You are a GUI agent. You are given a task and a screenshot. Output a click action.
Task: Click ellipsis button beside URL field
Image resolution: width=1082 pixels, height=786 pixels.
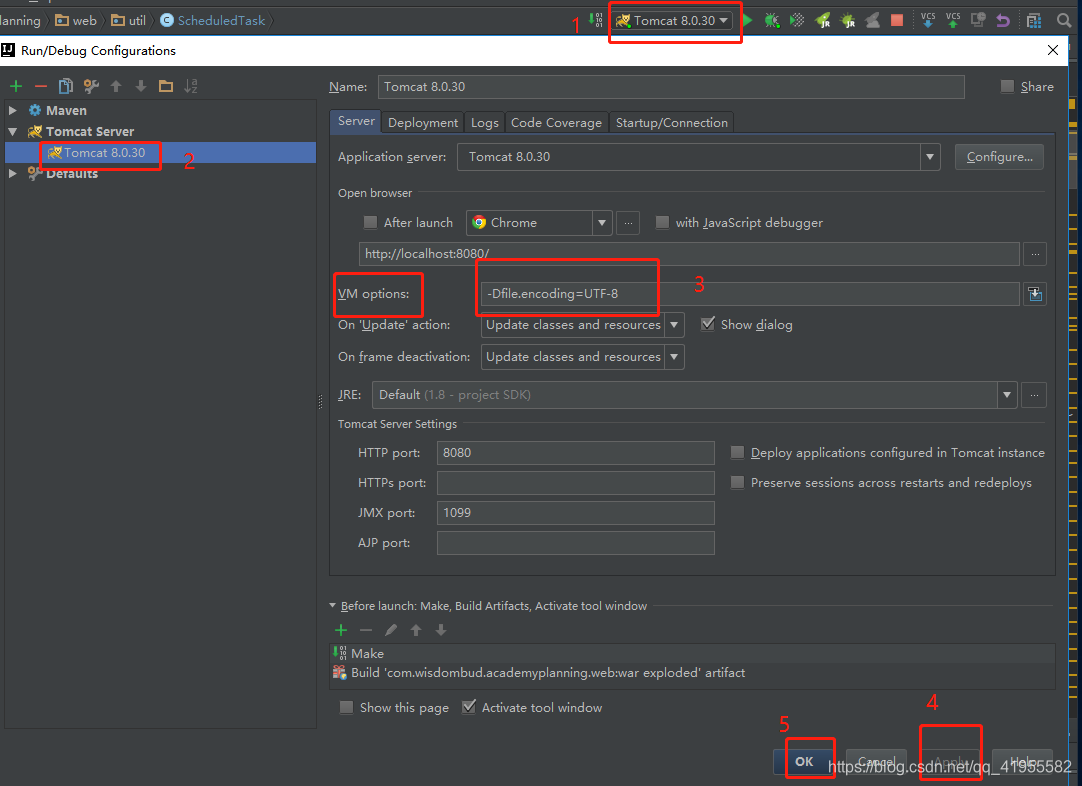(1035, 254)
